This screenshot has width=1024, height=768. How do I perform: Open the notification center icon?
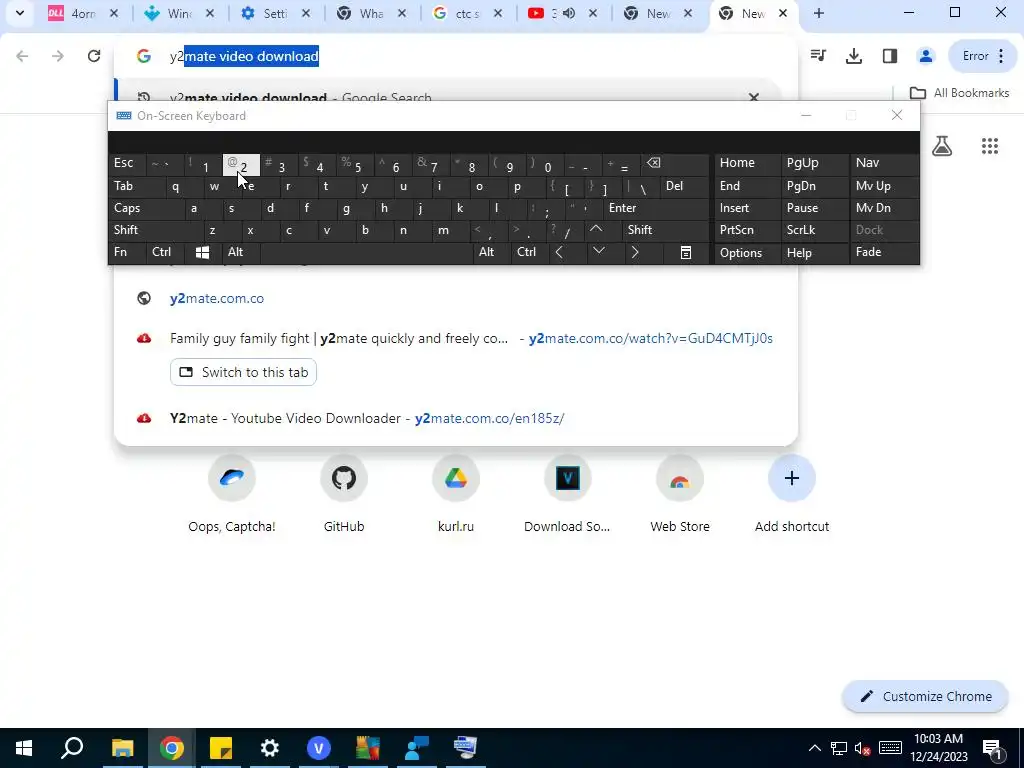pos(993,748)
